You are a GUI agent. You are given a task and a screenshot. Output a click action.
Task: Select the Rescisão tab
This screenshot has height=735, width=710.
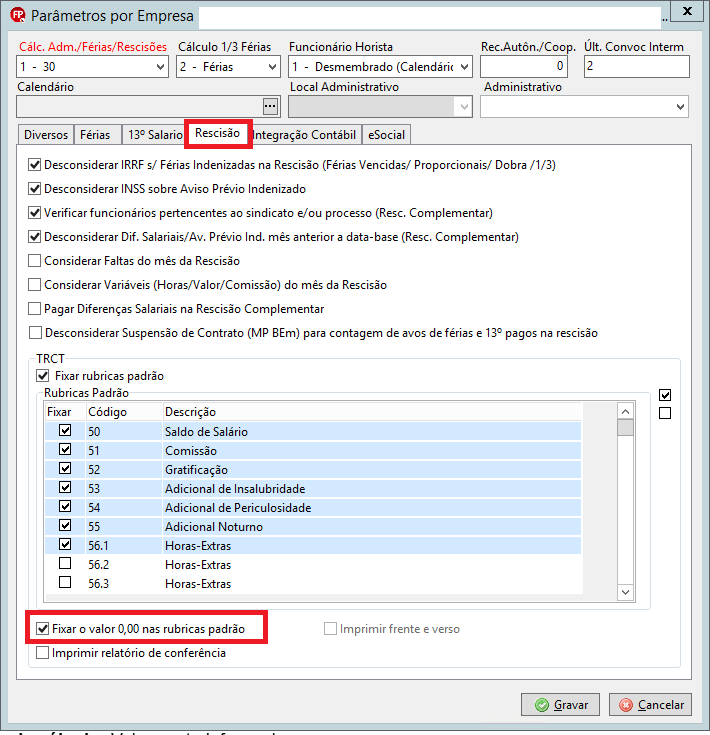(x=217, y=133)
